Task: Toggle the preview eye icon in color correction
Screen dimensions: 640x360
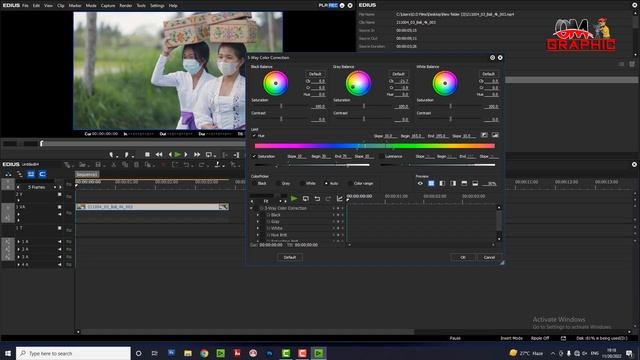Action: (420, 183)
